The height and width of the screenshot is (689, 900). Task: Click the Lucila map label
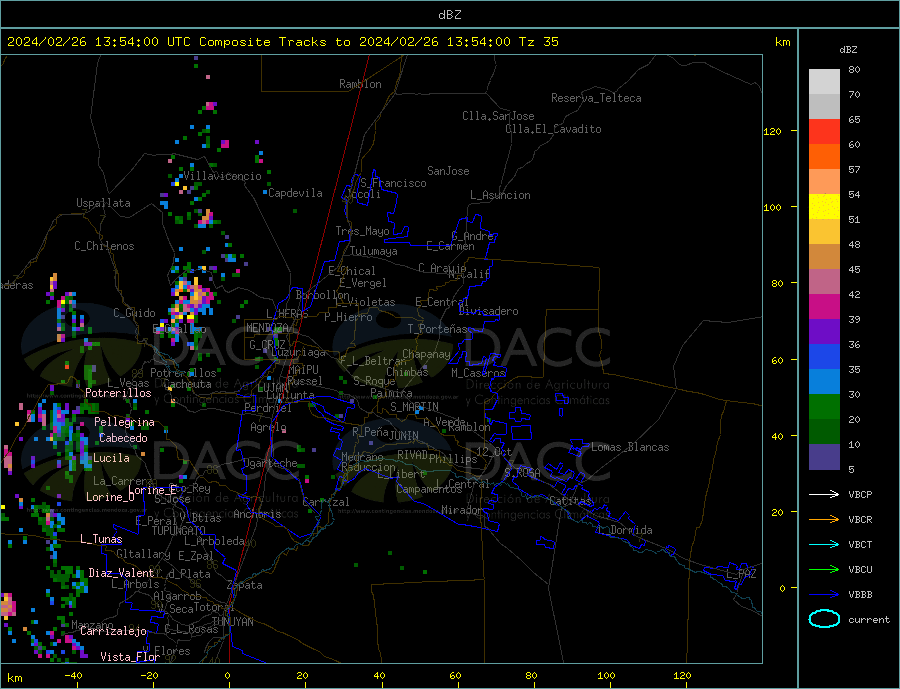tap(111, 459)
